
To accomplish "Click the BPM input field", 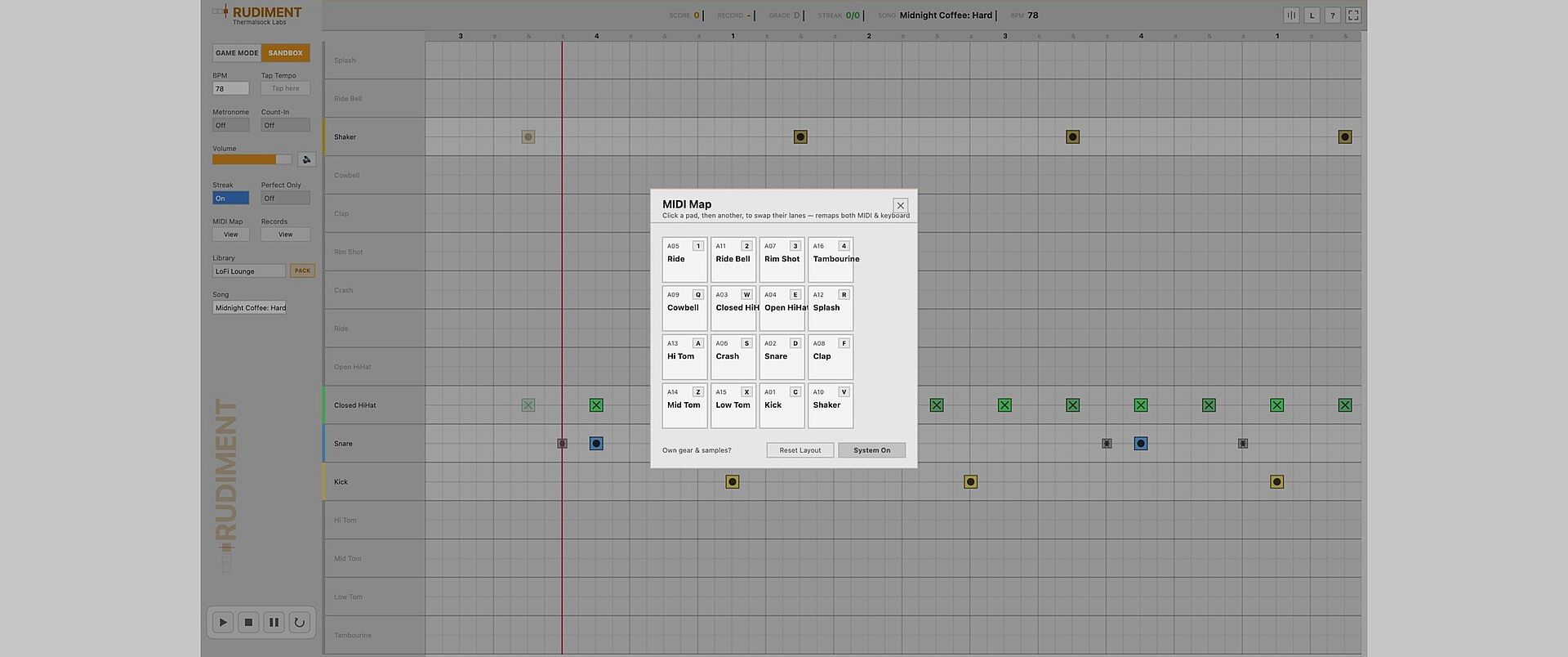I will click(230, 88).
